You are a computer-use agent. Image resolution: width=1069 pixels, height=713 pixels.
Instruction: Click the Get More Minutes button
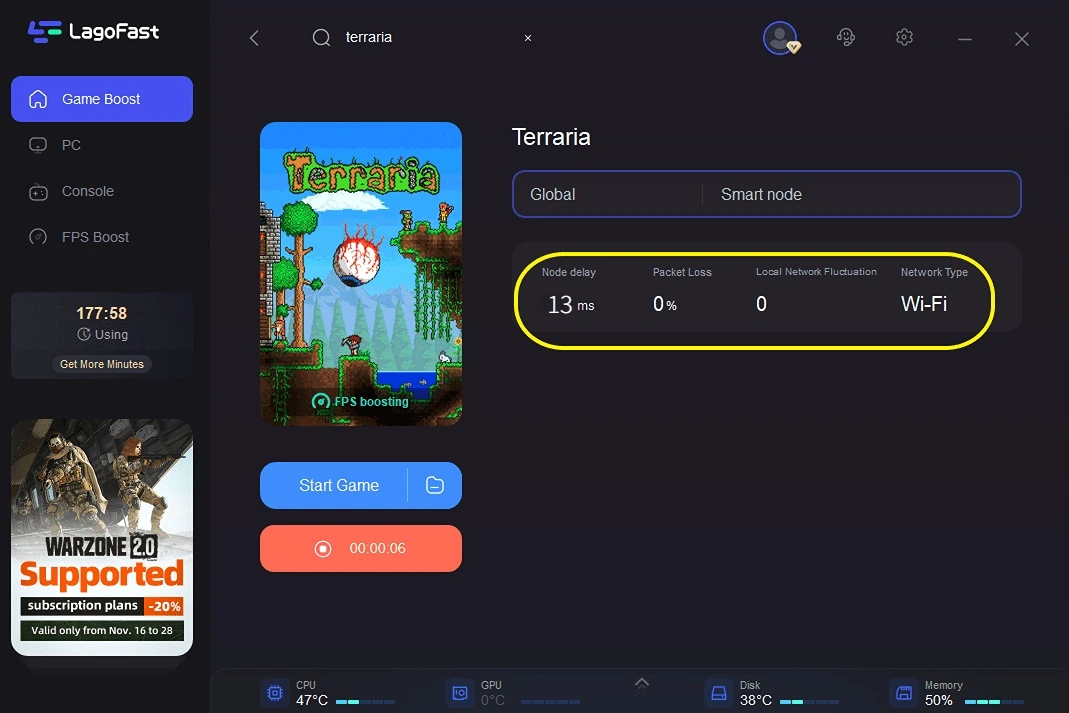click(x=102, y=364)
